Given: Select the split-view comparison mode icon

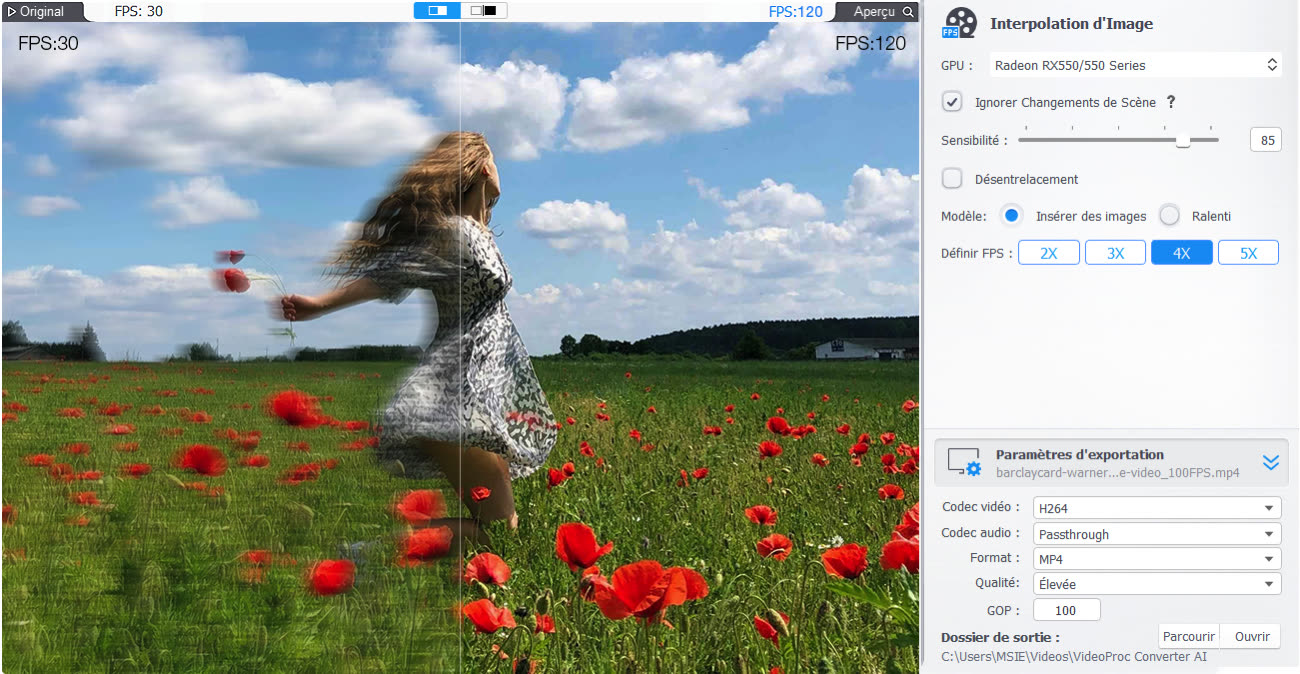Looking at the screenshot, I should pyautogui.click(x=438, y=11).
